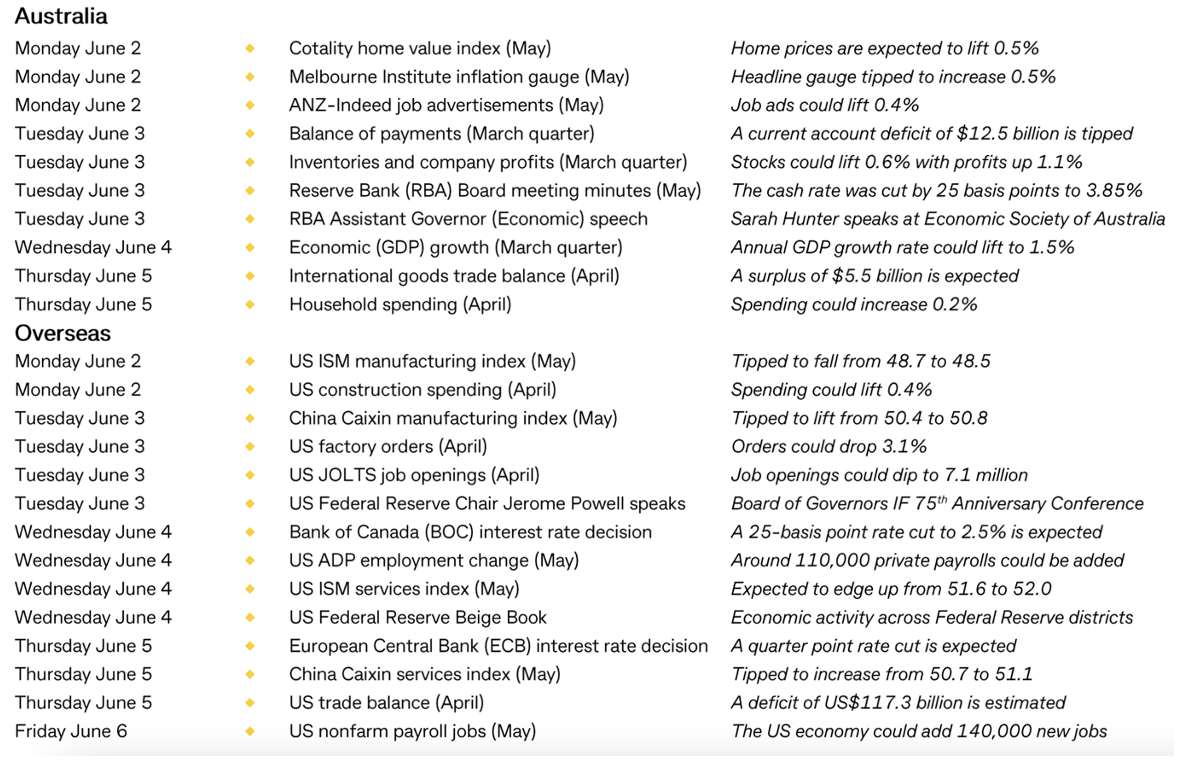Screen dimensions: 1196x772
Task: Click the diamond next to Bank of Canada decision
Action: point(250,533)
